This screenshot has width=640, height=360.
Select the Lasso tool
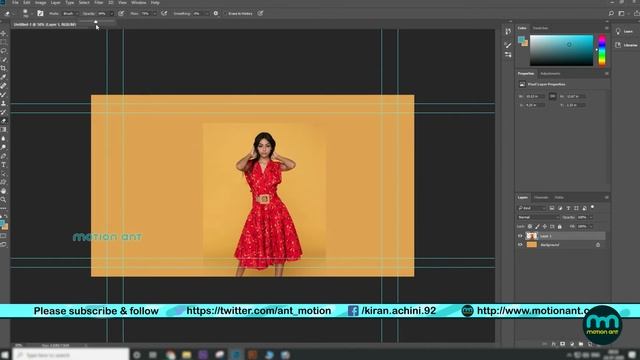3,51
